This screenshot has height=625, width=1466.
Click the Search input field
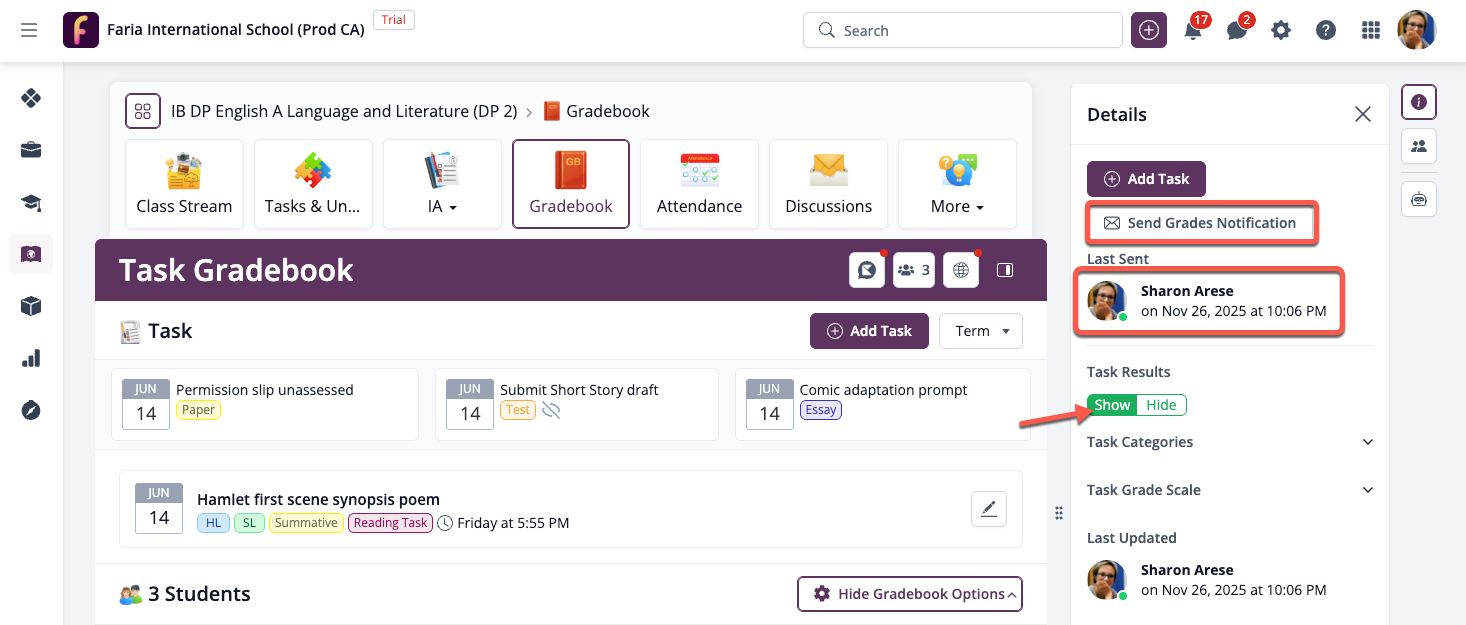coord(962,31)
